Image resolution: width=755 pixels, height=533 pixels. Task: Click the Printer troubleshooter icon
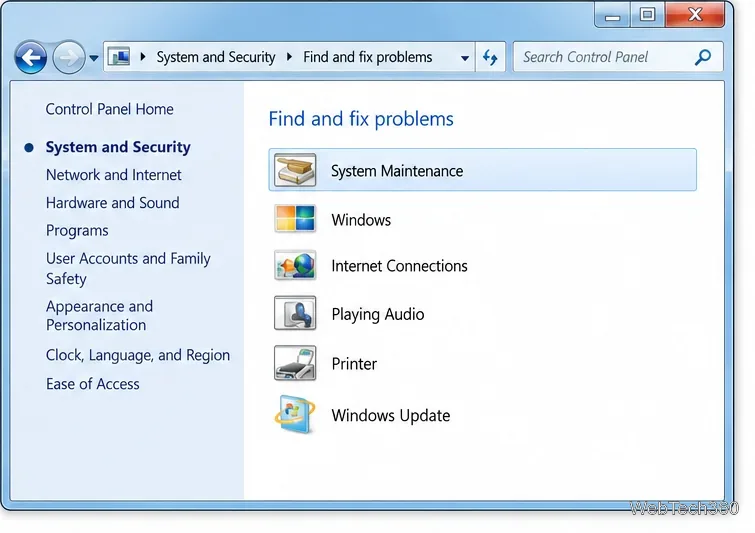tap(295, 363)
